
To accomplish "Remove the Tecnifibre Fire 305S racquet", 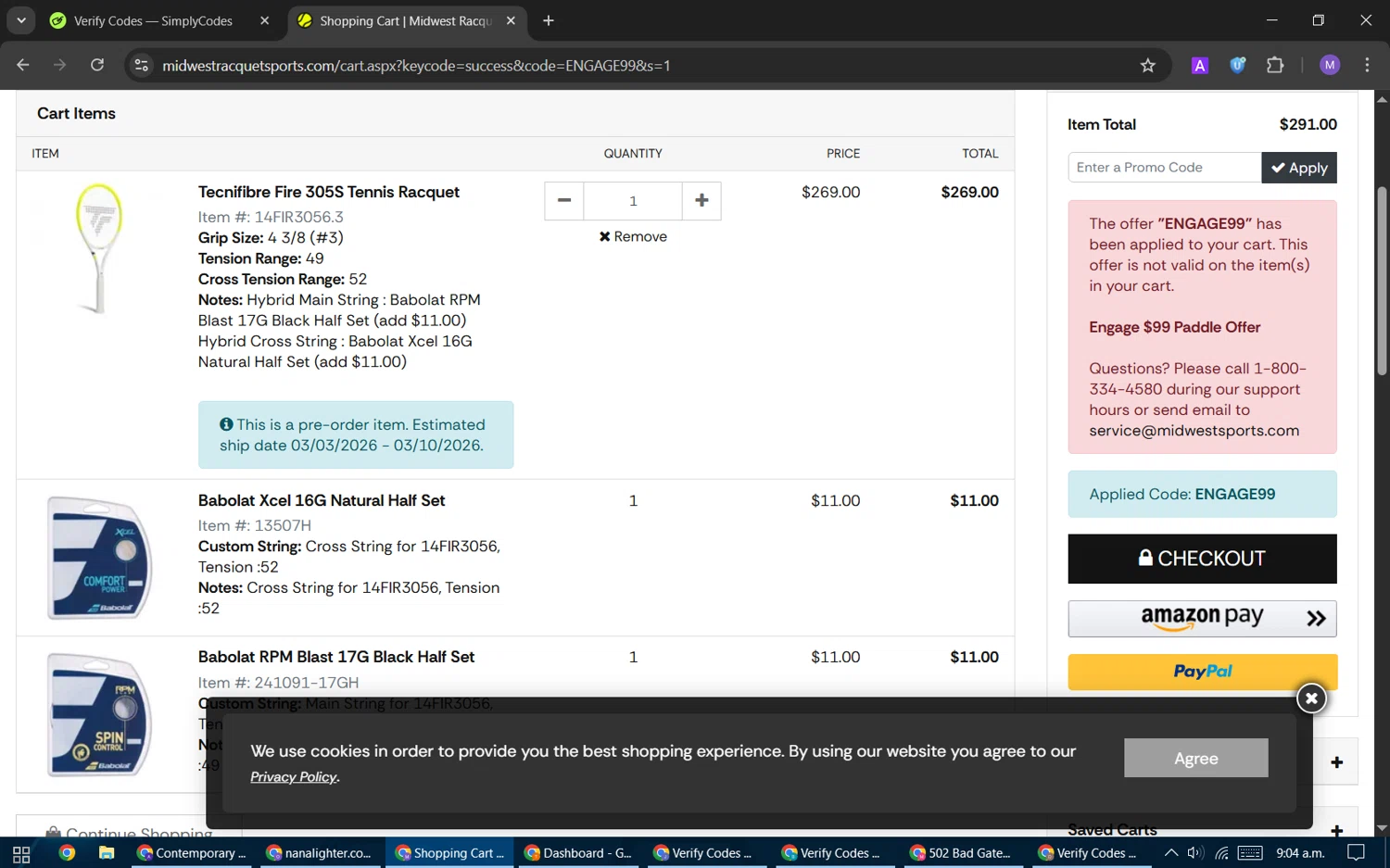I will click(x=633, y=236).
